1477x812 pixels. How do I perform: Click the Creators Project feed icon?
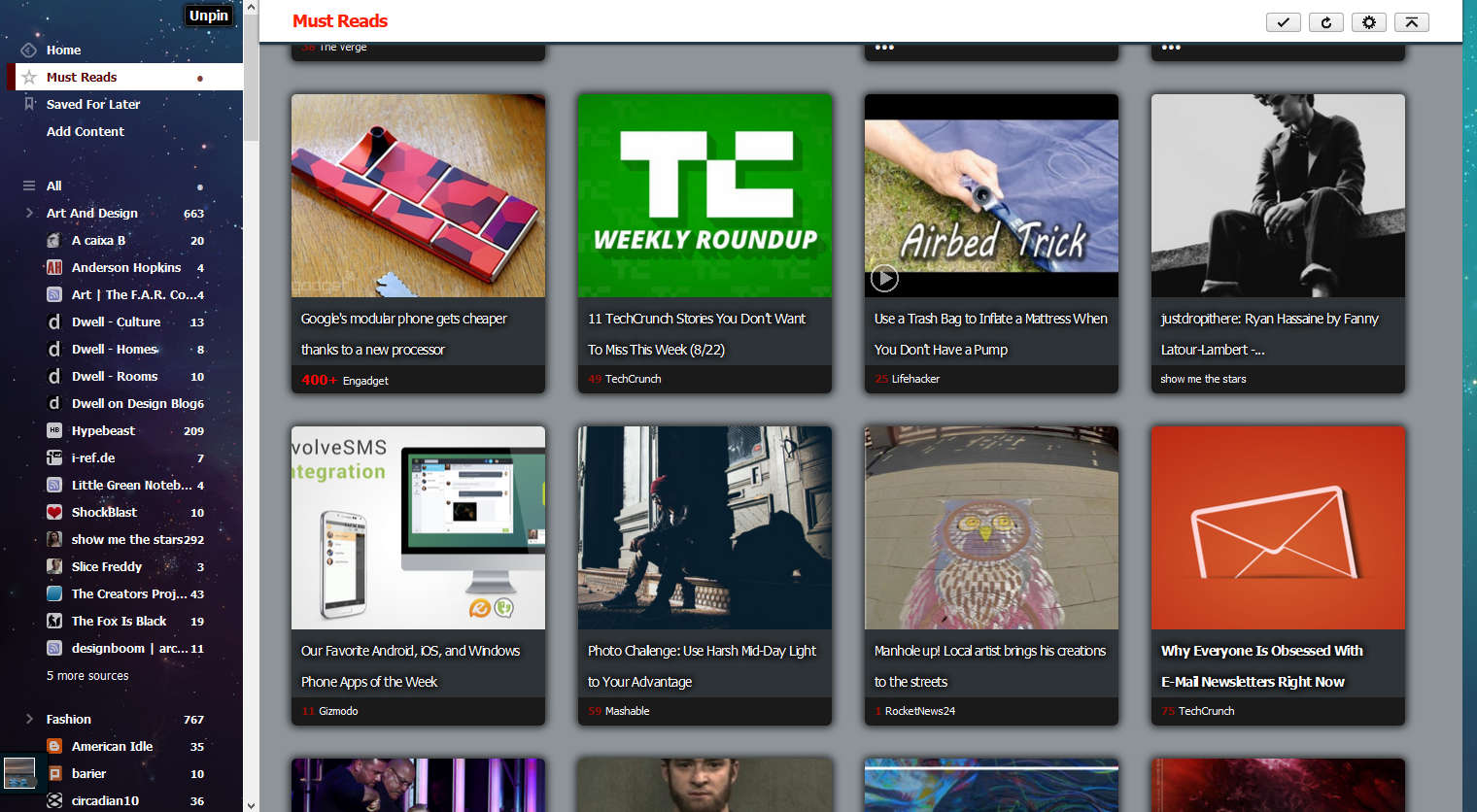pyautogui.click(x=54, y=593)
